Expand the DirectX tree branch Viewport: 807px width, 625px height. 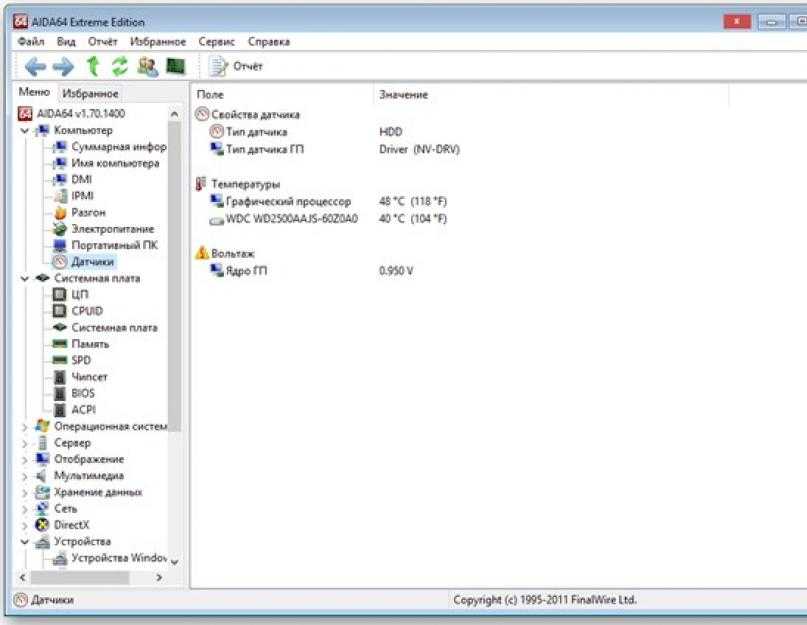(x=24, y=526)
